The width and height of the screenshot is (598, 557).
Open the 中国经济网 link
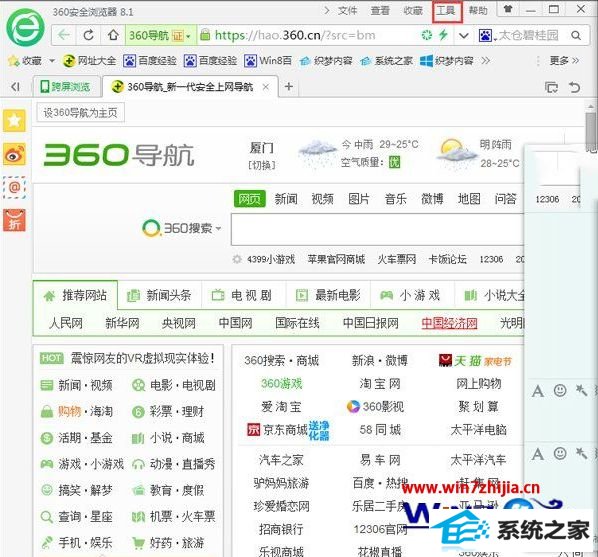(x=449, y=323)
